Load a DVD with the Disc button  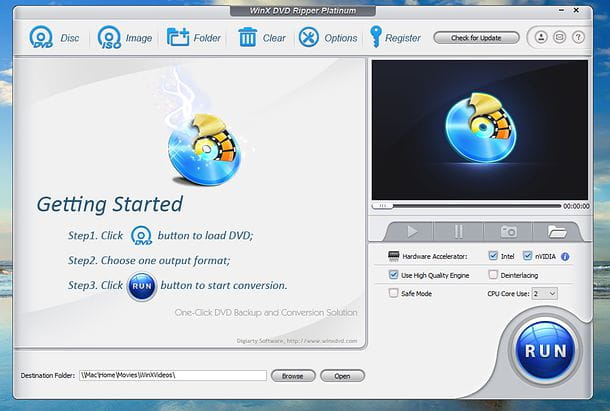point(54,37)
